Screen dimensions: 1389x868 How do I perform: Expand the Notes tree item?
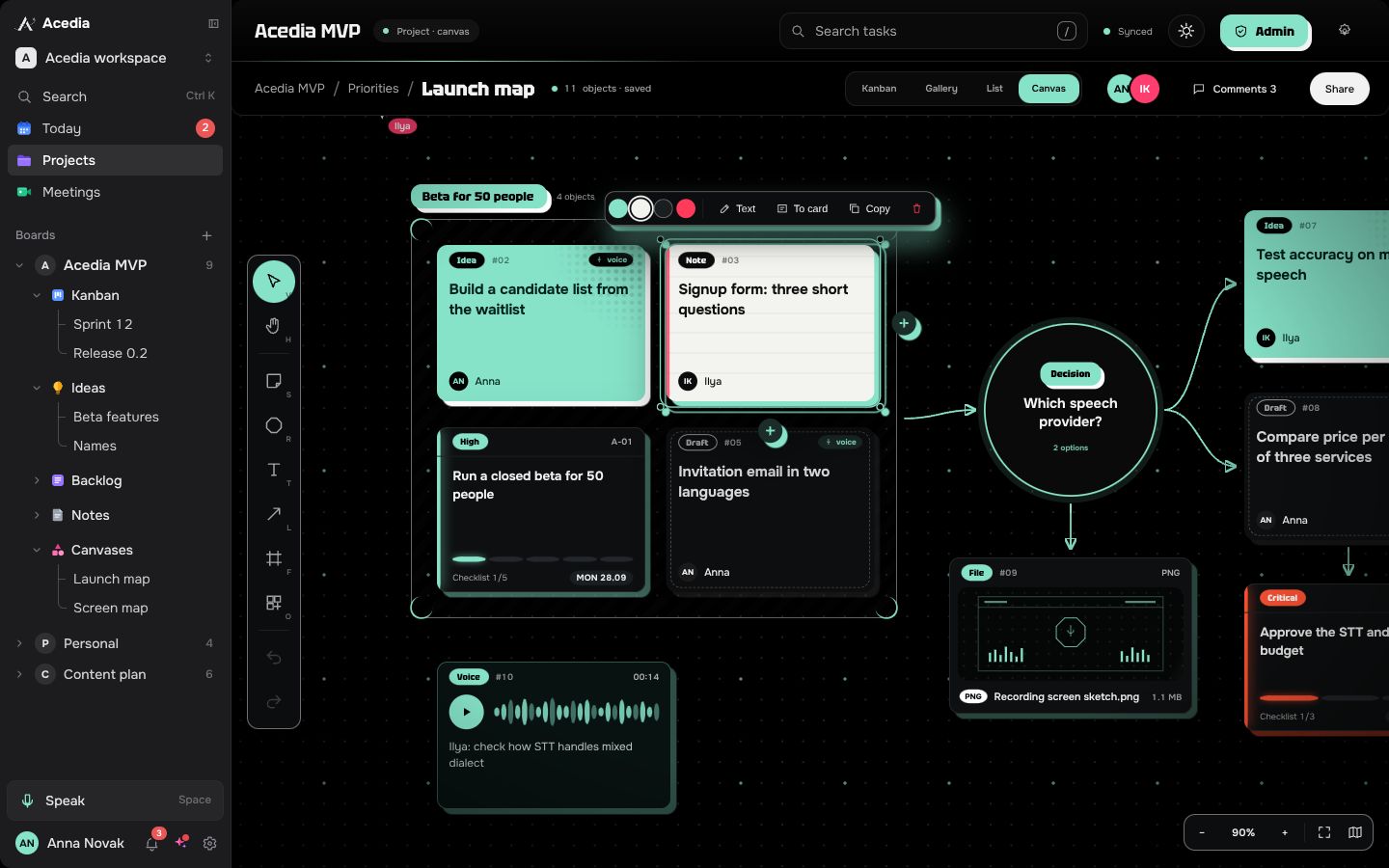point(37,515)
